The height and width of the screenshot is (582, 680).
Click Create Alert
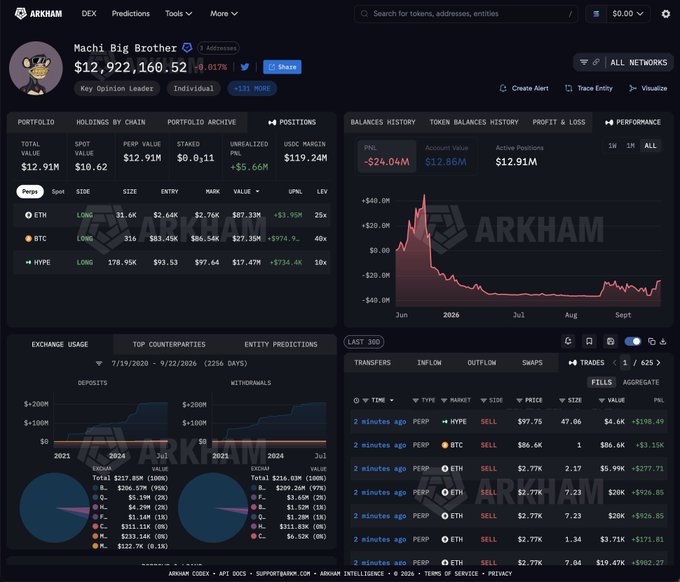(x=524, y=88)
